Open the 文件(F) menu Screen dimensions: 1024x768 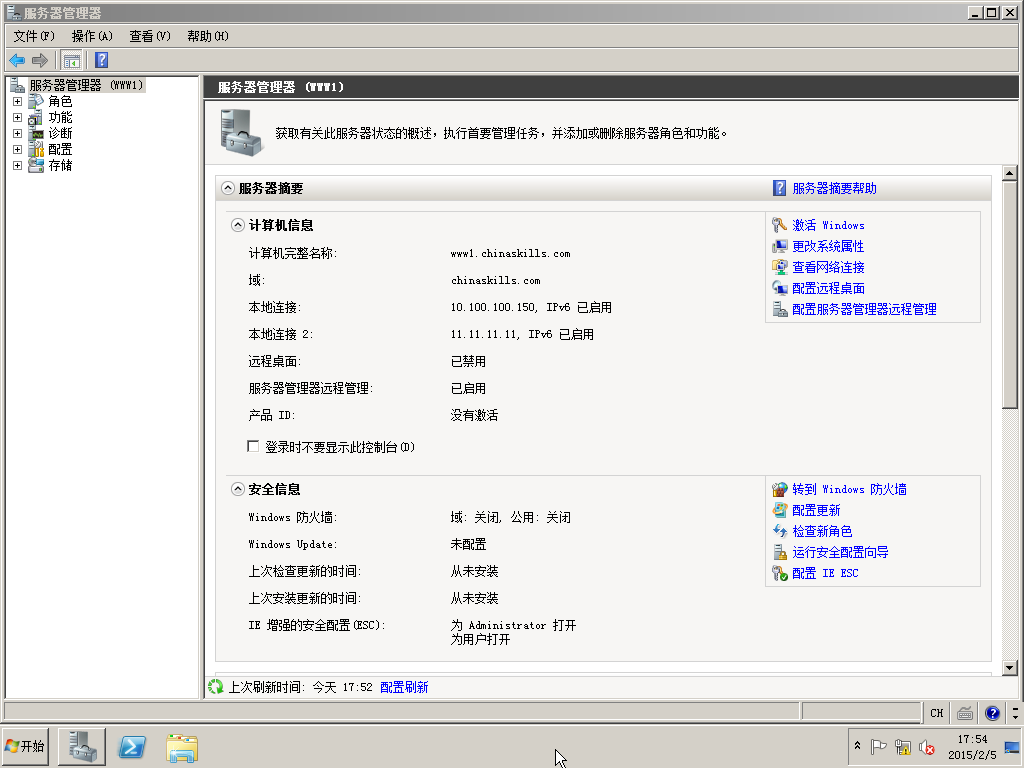34,36
